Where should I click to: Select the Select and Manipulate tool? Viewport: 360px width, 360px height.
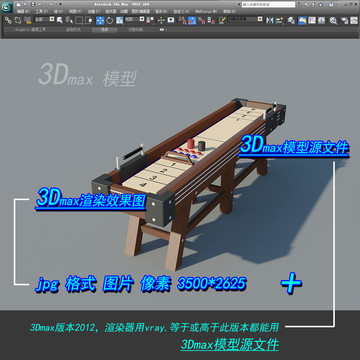pyautogui.click(x=161, y=20)
